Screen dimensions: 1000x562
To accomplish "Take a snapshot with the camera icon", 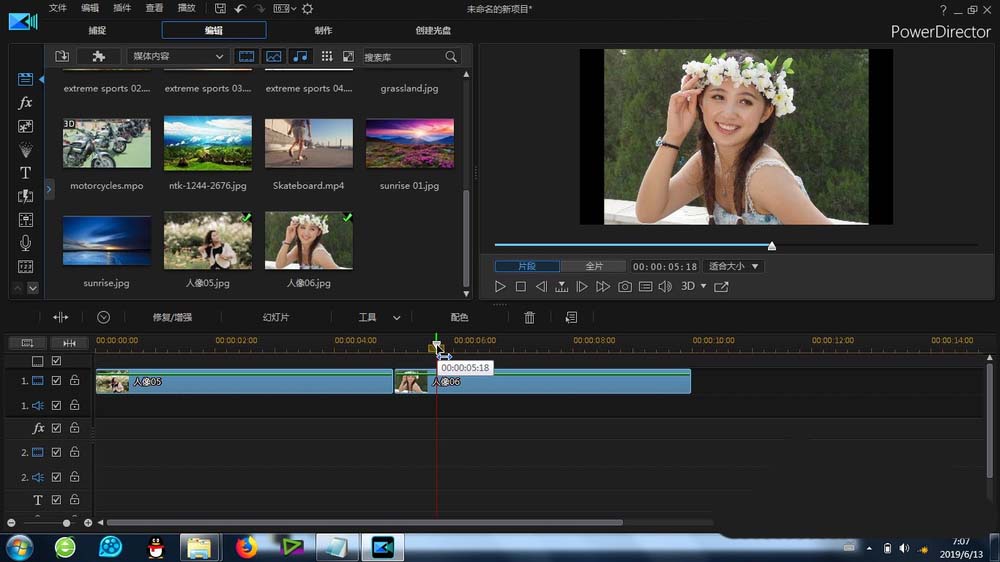I will point(625,287).
